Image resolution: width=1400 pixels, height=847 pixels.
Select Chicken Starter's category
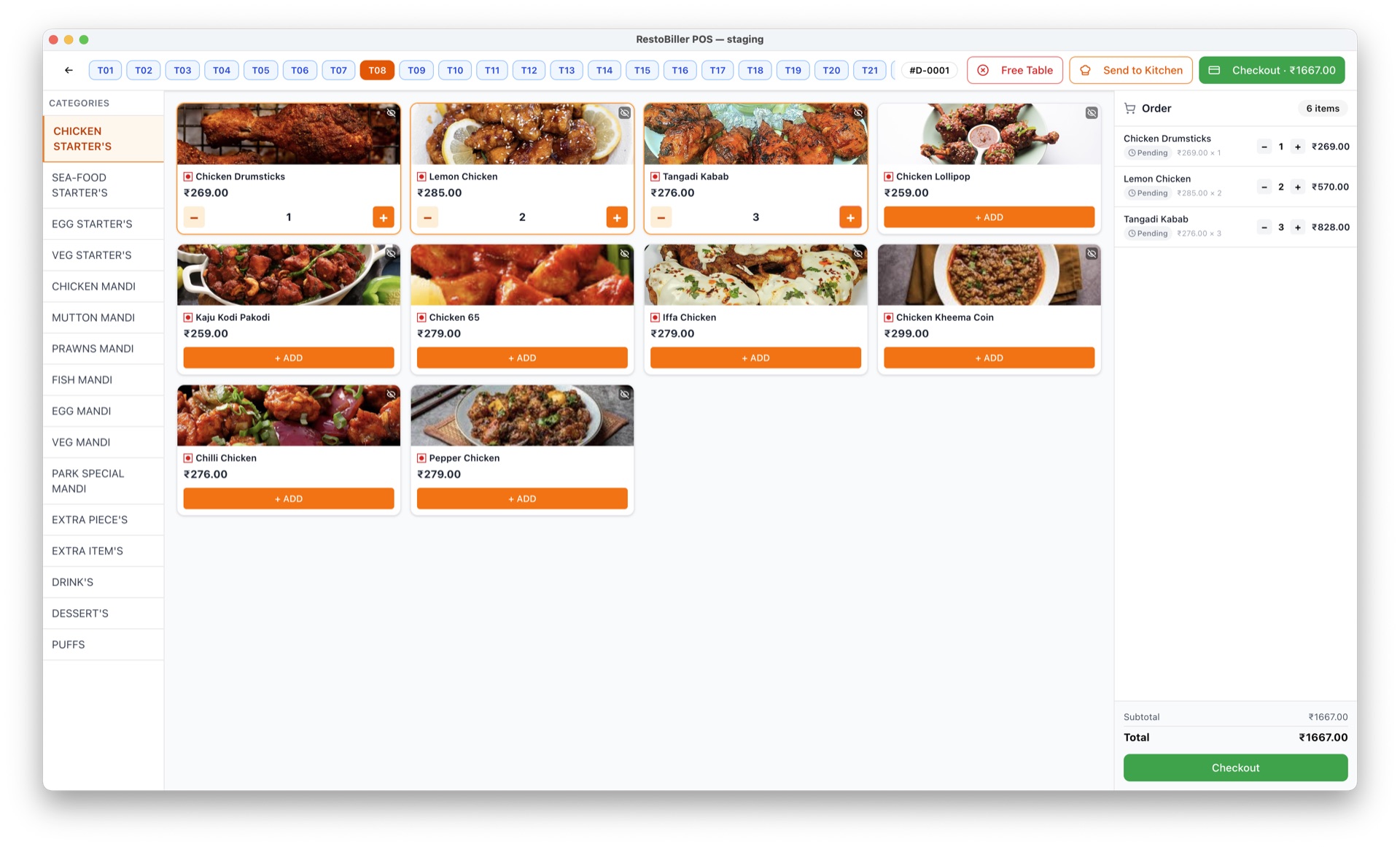pos(104,139)
